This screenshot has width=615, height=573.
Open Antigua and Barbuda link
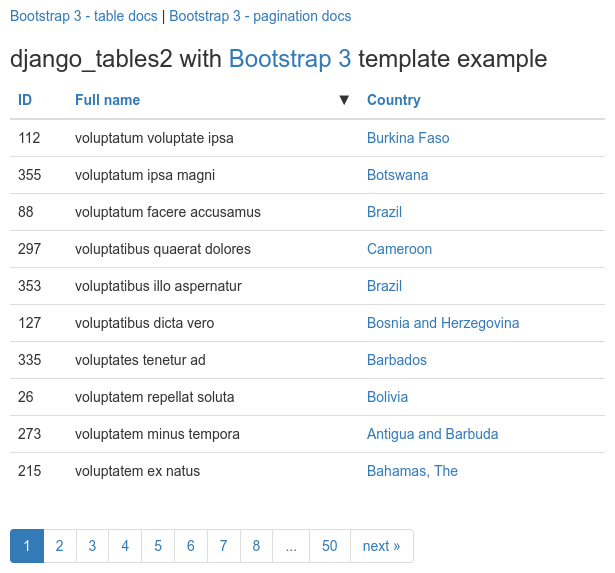tap(432, 434)
